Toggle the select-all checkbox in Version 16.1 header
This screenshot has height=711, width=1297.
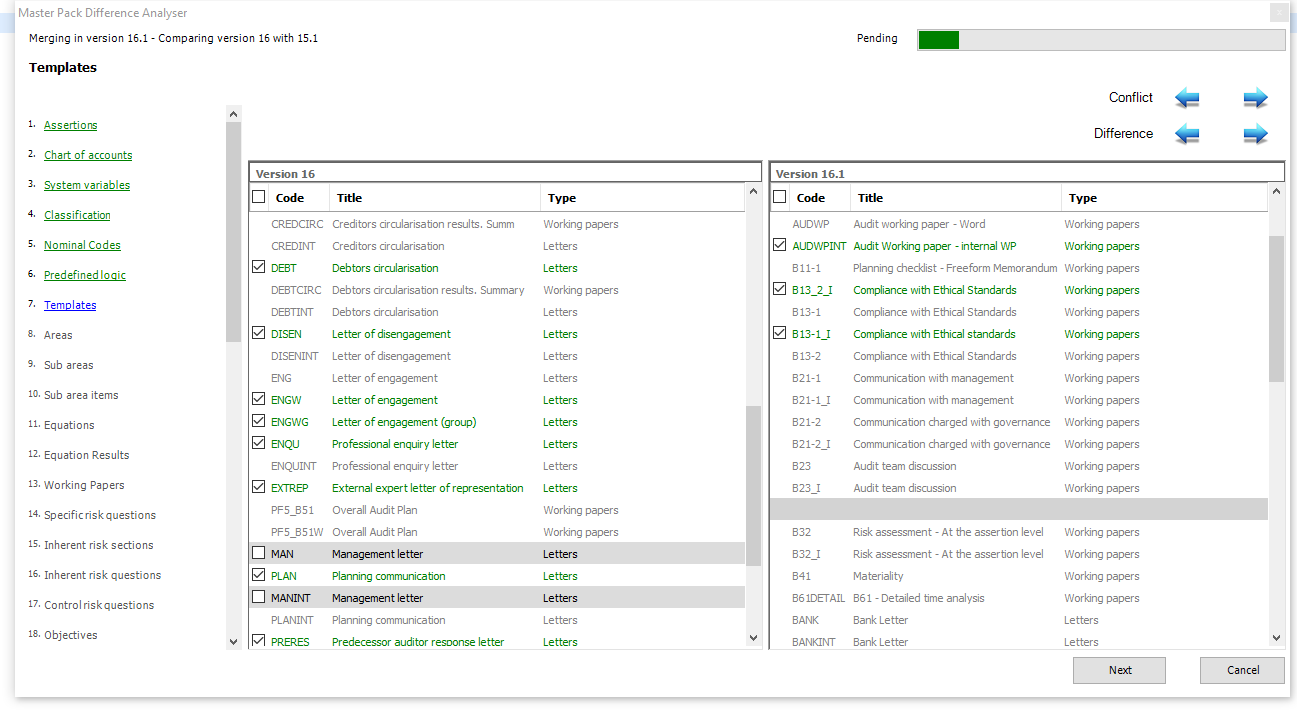tap(780, 196)
